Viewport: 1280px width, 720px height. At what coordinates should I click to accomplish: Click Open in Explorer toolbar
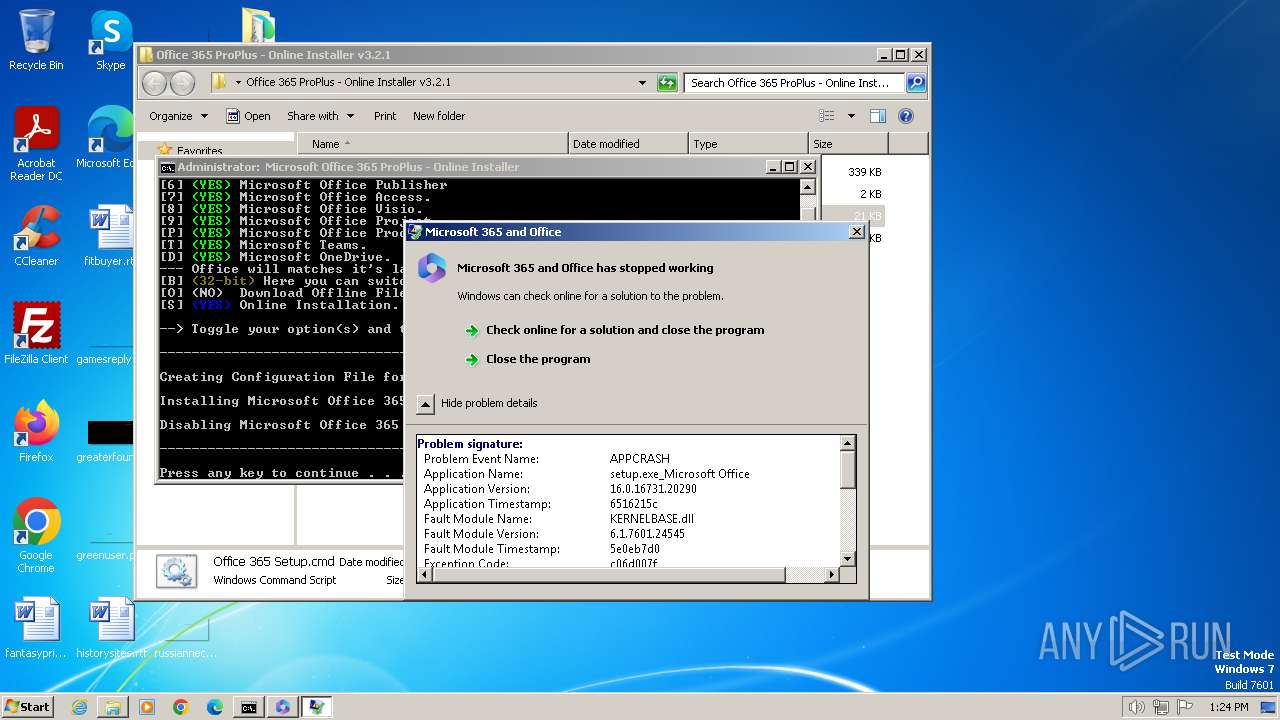248,116
